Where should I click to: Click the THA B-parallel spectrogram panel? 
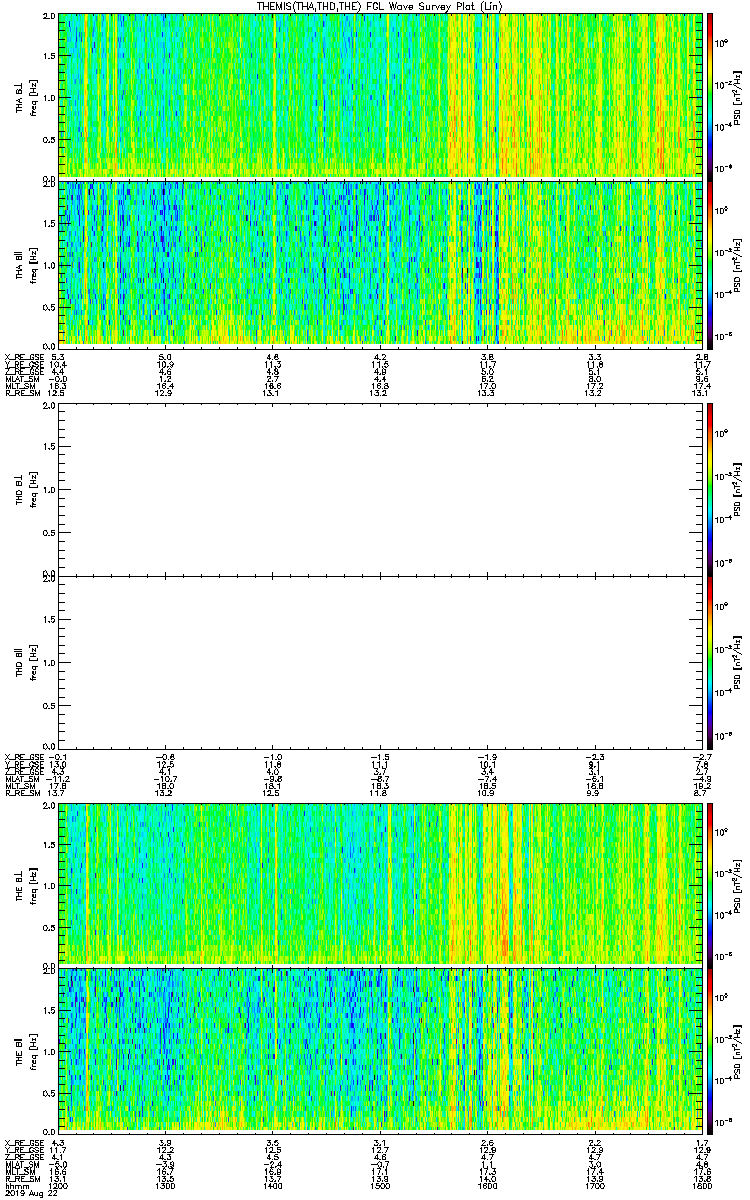click(380, 263)
